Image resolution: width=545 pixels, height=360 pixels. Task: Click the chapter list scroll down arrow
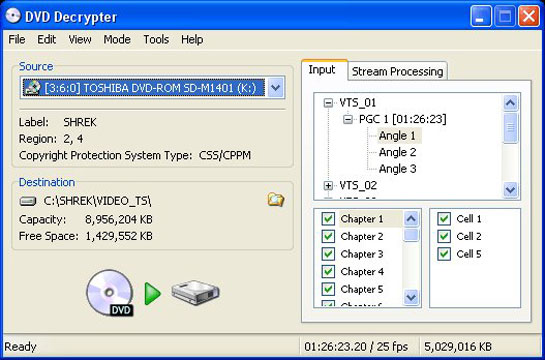coord(411,297)
